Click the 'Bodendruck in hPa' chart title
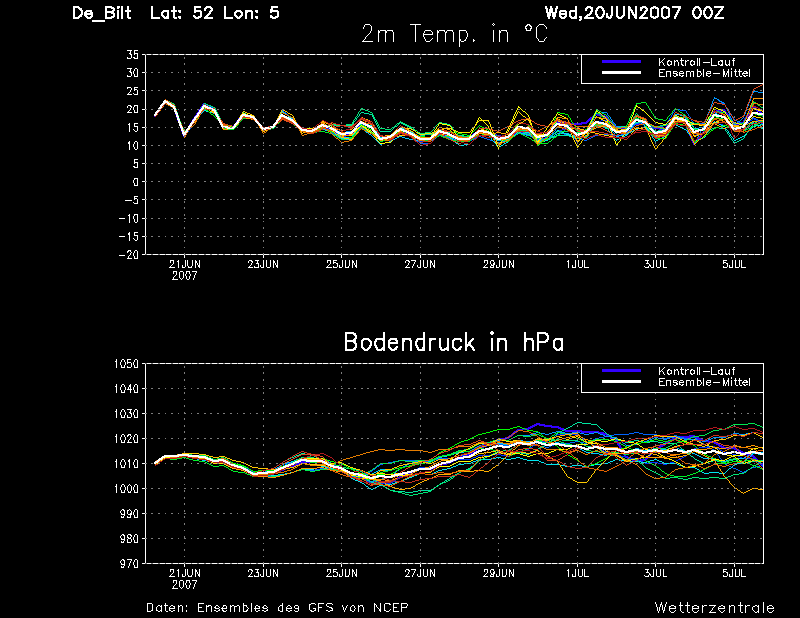 454,342
